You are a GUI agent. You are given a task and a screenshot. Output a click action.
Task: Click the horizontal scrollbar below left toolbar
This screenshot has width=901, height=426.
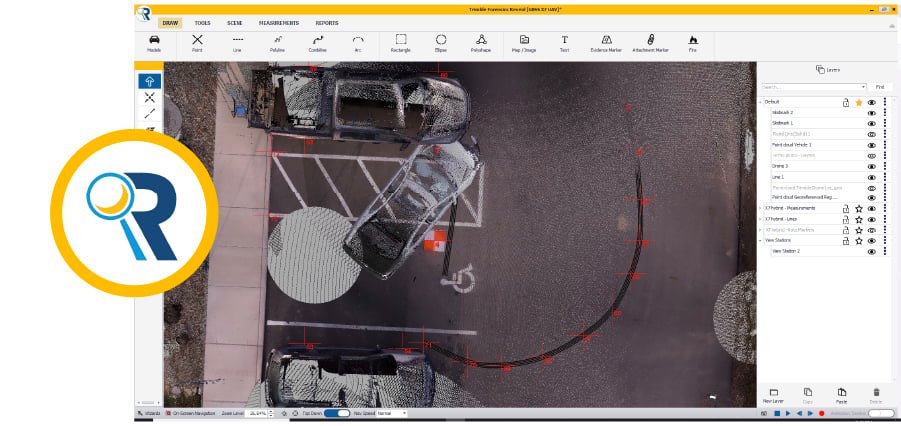pos(148,402)
